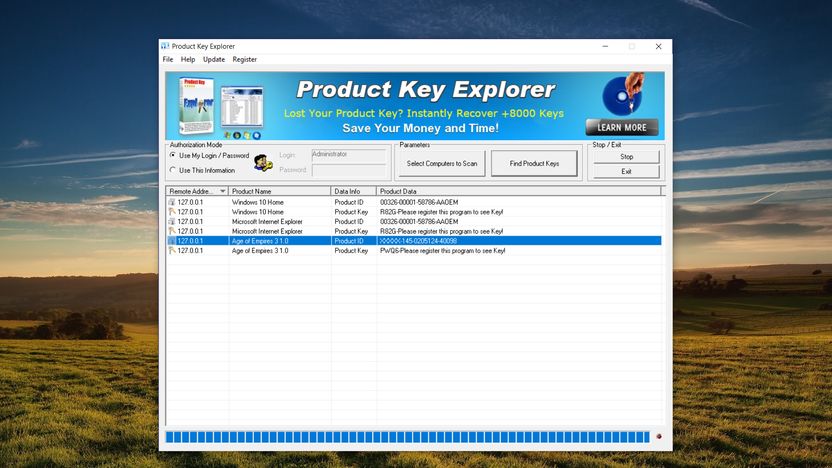Click the Password input field
Screen dimensions: 832x468
point(349,170)
